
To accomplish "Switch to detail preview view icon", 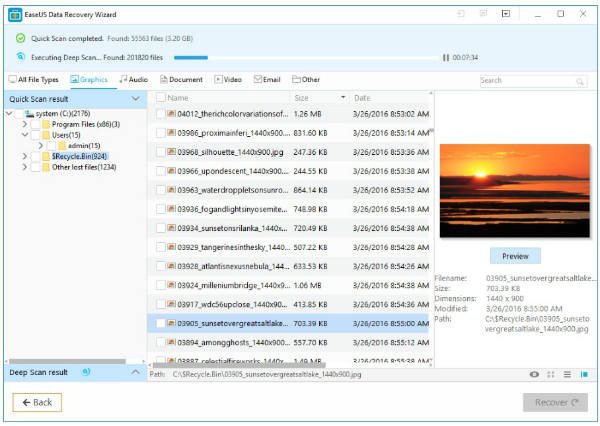I will point(584,374).
